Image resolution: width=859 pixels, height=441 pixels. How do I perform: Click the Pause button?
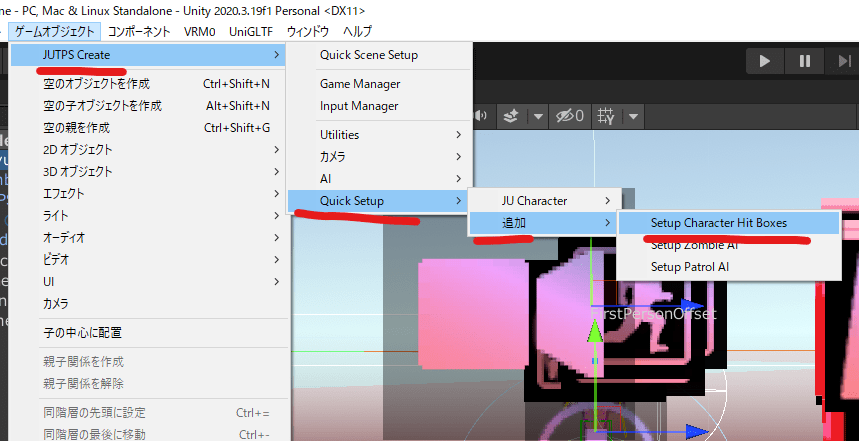804,61
